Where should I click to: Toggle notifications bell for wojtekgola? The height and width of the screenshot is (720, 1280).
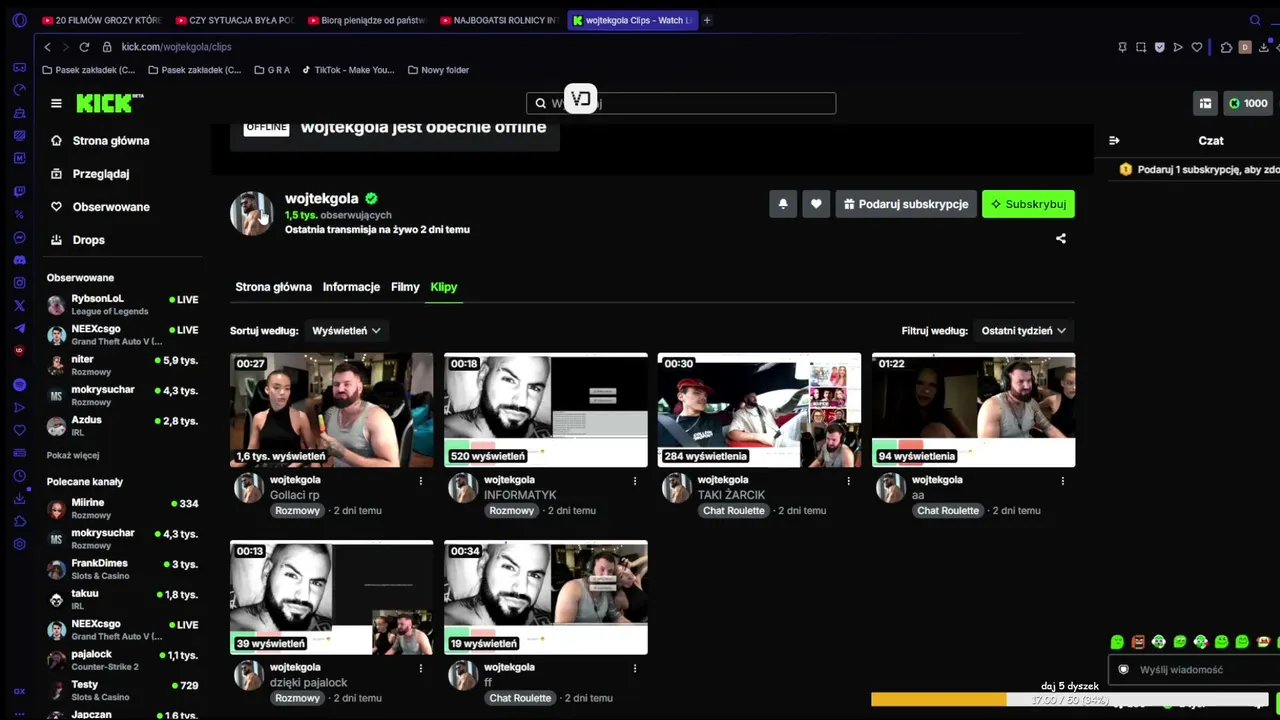783,204
